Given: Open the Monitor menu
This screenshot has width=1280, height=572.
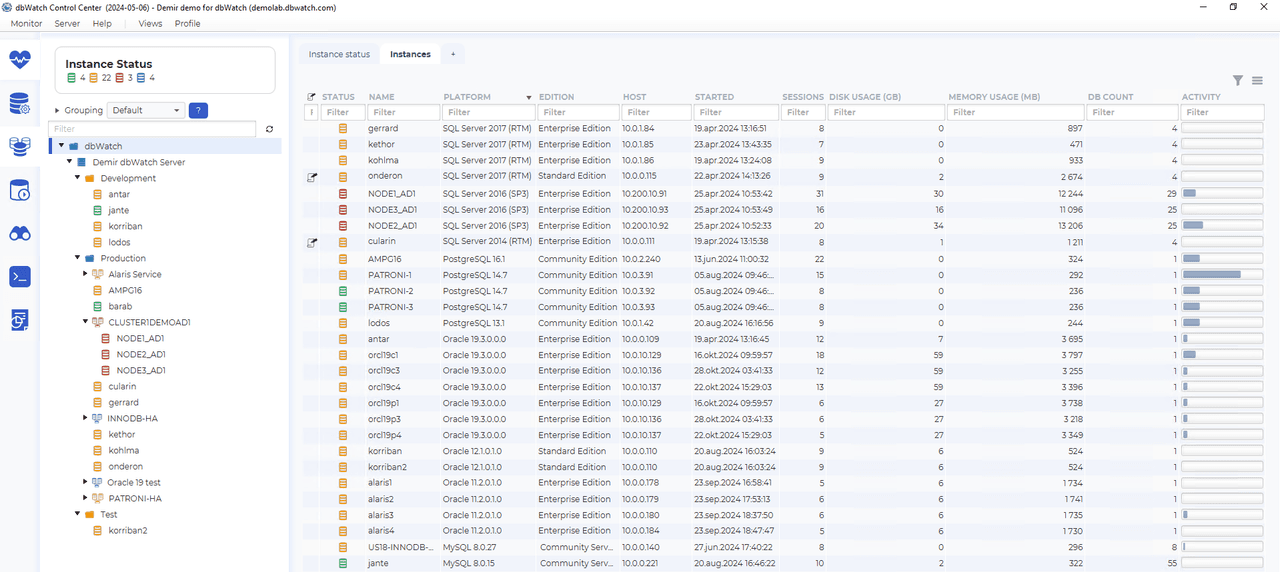Looking at the screenshot, I should [26, 23].
